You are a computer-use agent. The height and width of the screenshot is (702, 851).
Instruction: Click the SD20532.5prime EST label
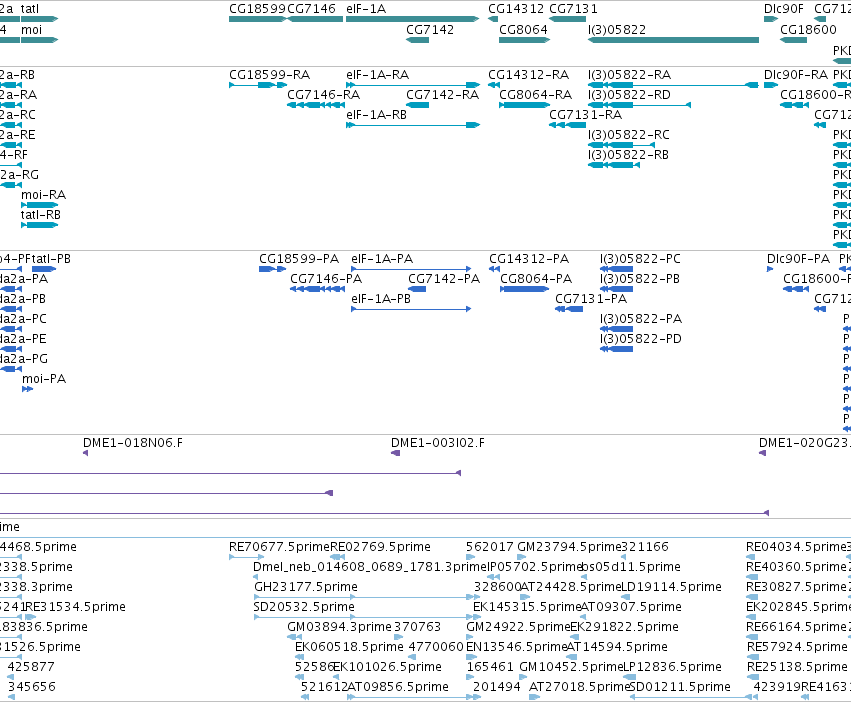(304, 607)
